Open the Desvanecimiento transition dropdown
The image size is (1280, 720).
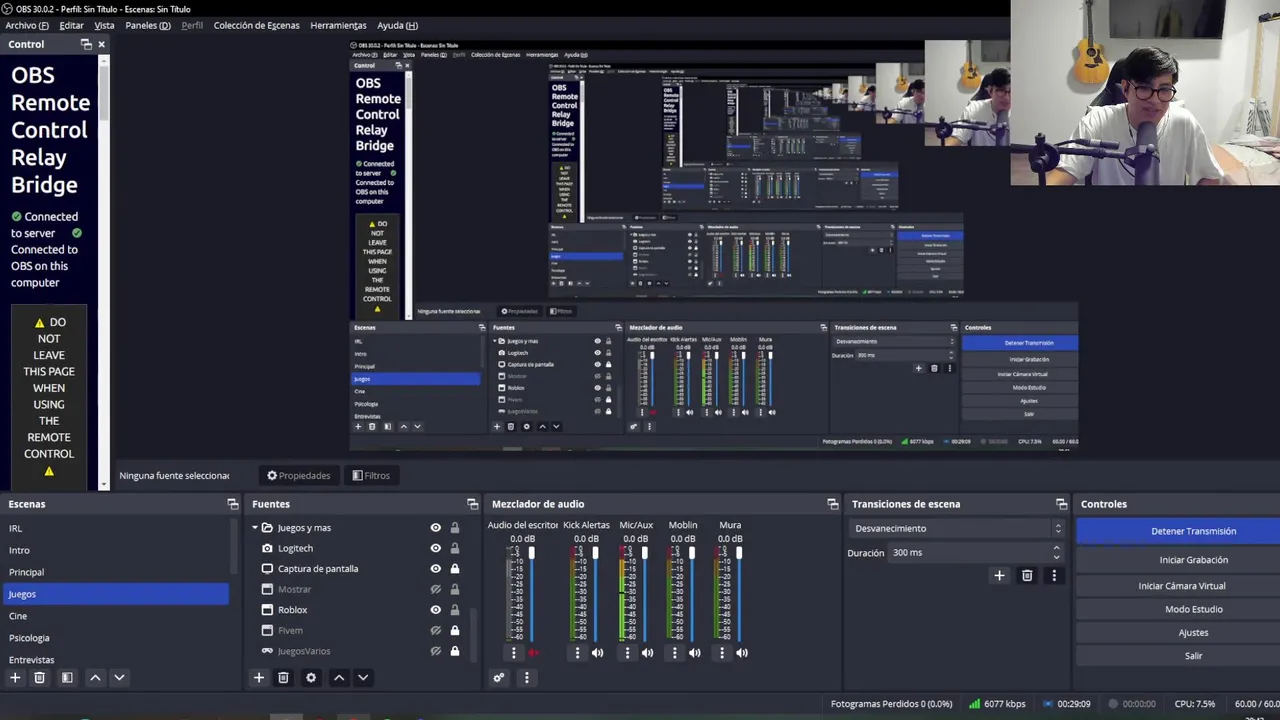click(957, 528)
